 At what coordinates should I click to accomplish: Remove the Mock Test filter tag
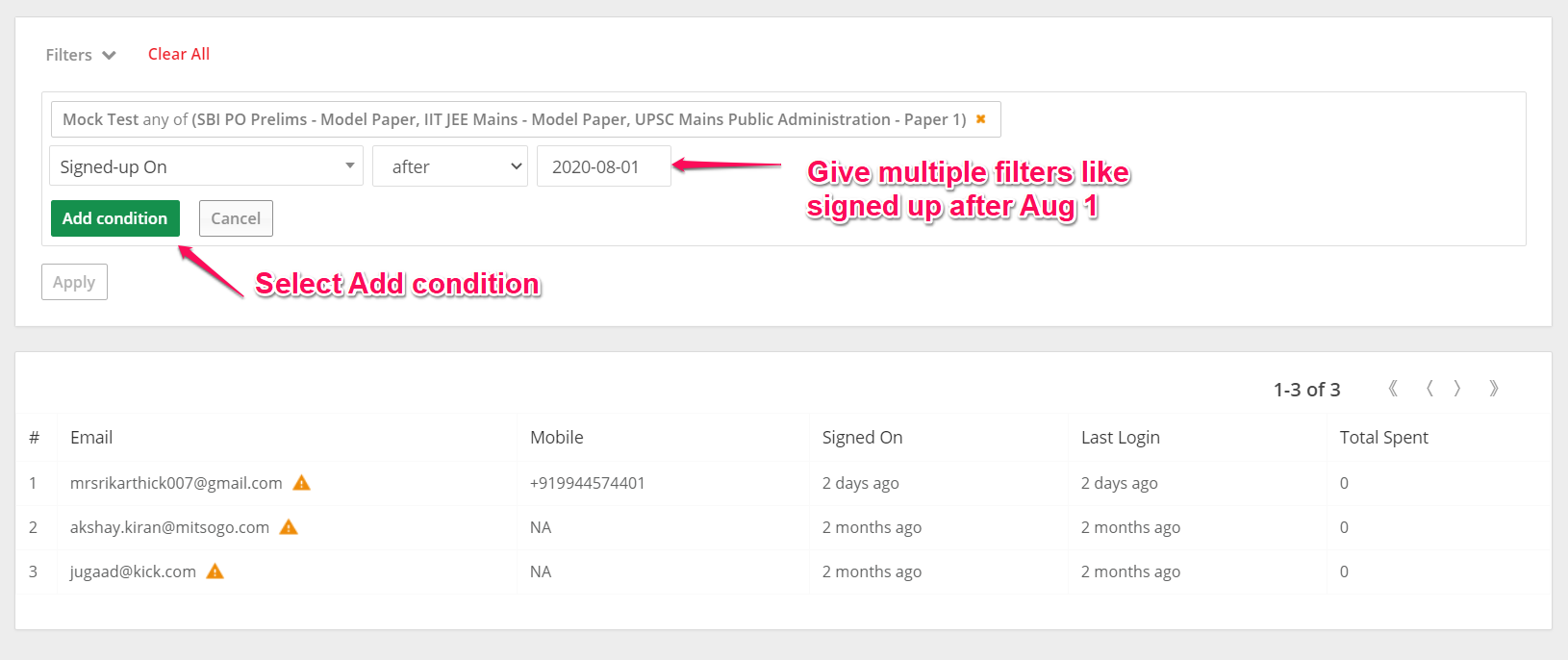pos(981,119)
